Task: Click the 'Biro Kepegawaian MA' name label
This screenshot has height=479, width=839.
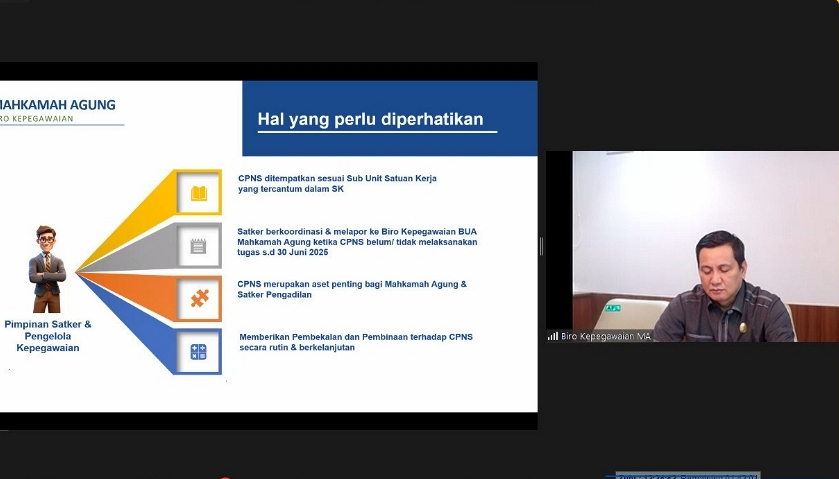Action: tap(606, 336)
